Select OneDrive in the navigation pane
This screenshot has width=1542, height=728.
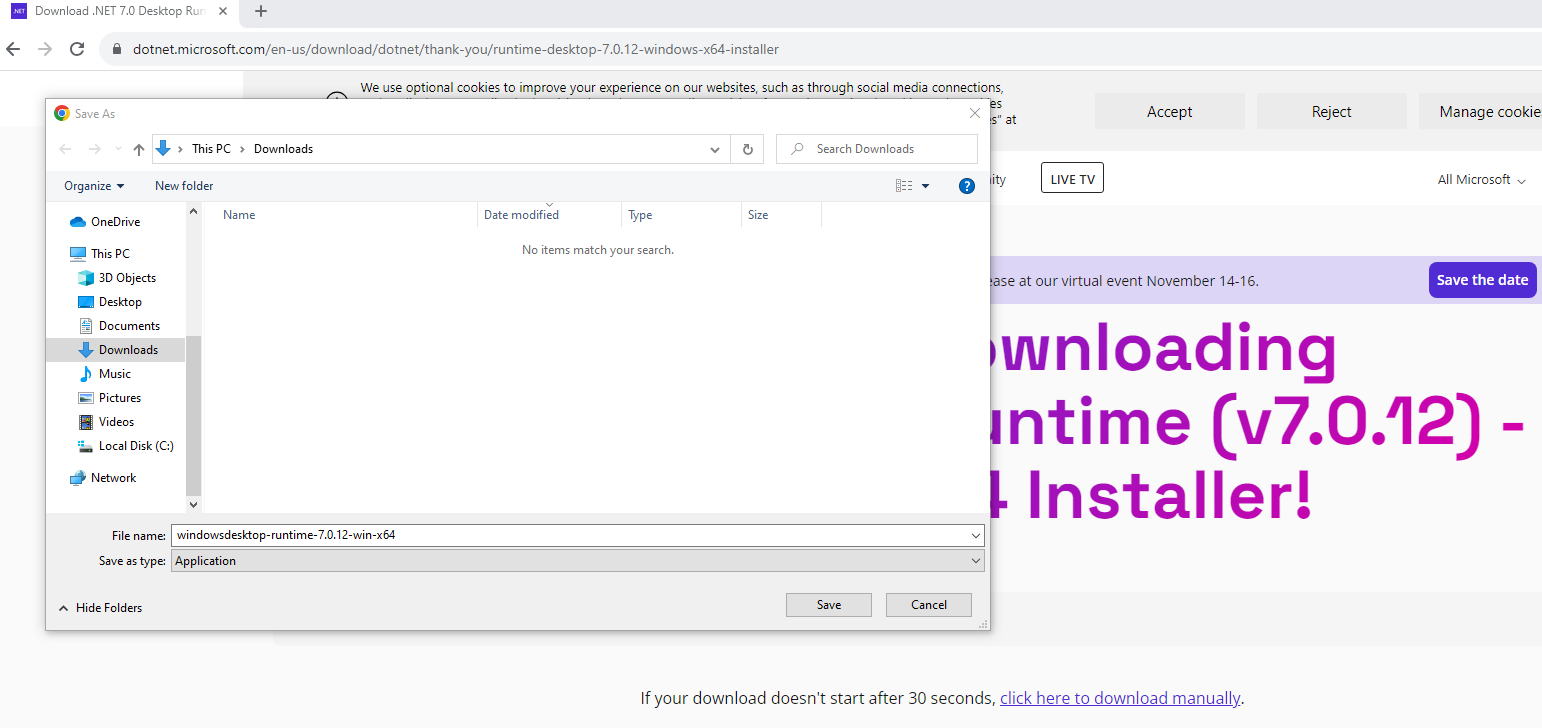115,222
